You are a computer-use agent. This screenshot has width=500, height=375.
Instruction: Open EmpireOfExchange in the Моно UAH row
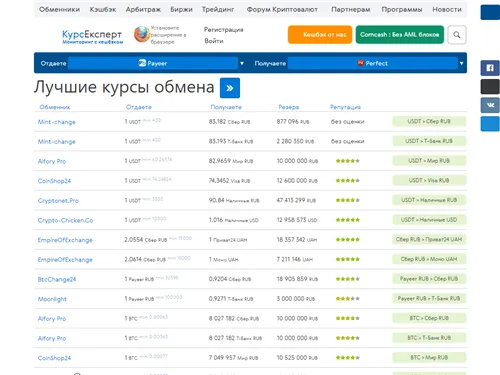(65, 260)
